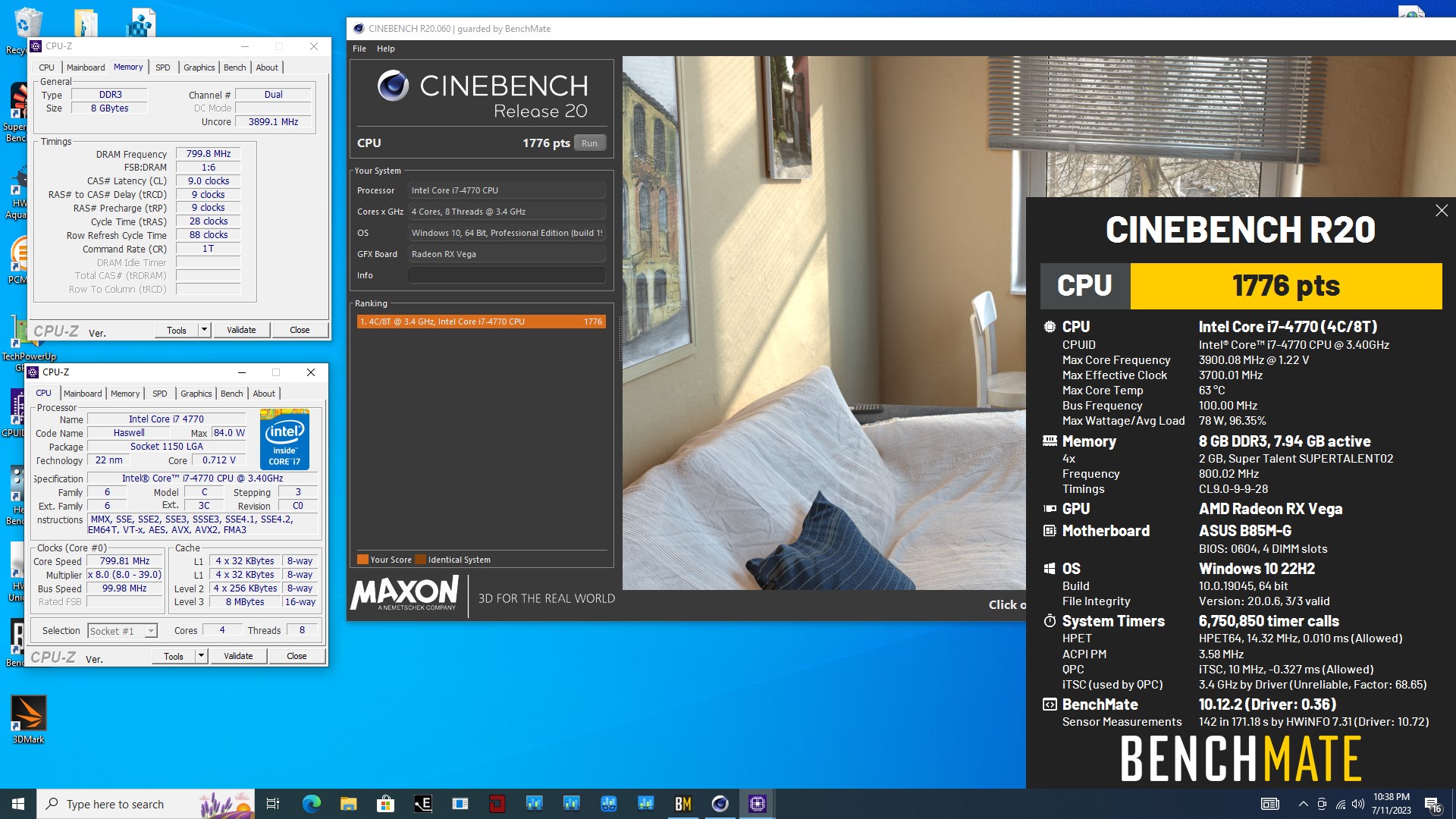Select ranking row Intel Core i7-4770 1776
This screenshot has width=1456, height=819.
tap(482, 322)
